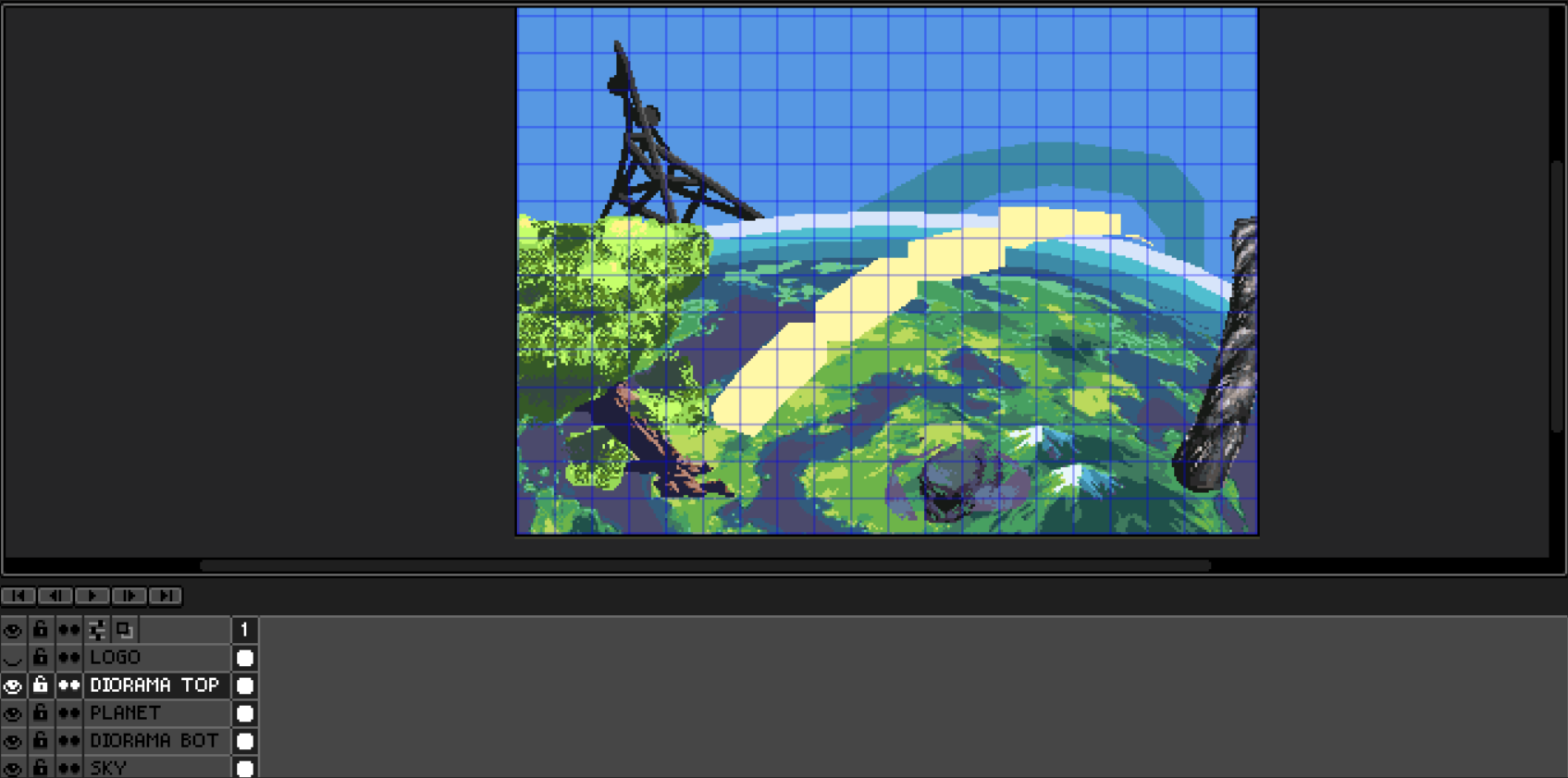This screenshot has height=778, width=1568.
Task: Lock the PLANET layer
Action: [41, 713]
